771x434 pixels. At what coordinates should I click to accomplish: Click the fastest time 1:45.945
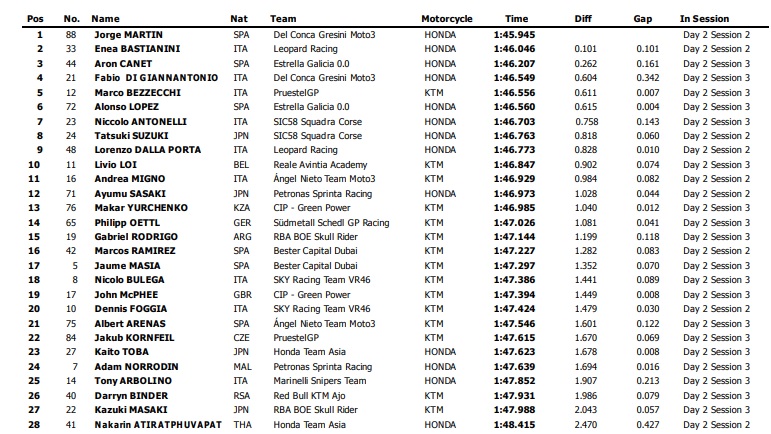[514, 33]
